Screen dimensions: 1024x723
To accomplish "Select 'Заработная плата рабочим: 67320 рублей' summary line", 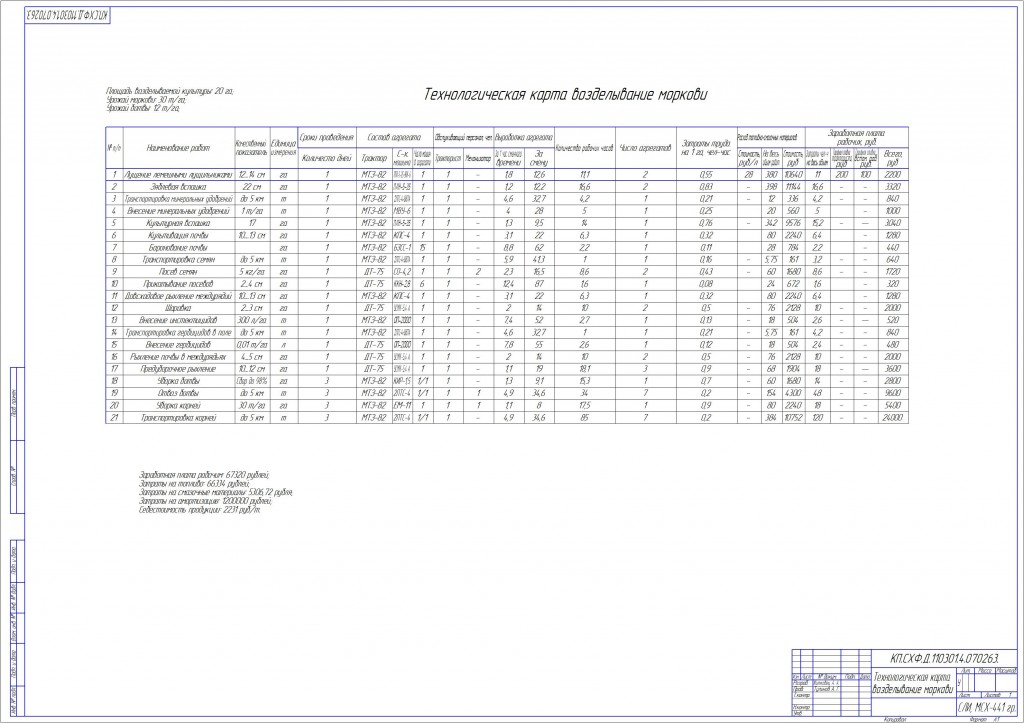I will pyautogui.click(x=204, y=475).
